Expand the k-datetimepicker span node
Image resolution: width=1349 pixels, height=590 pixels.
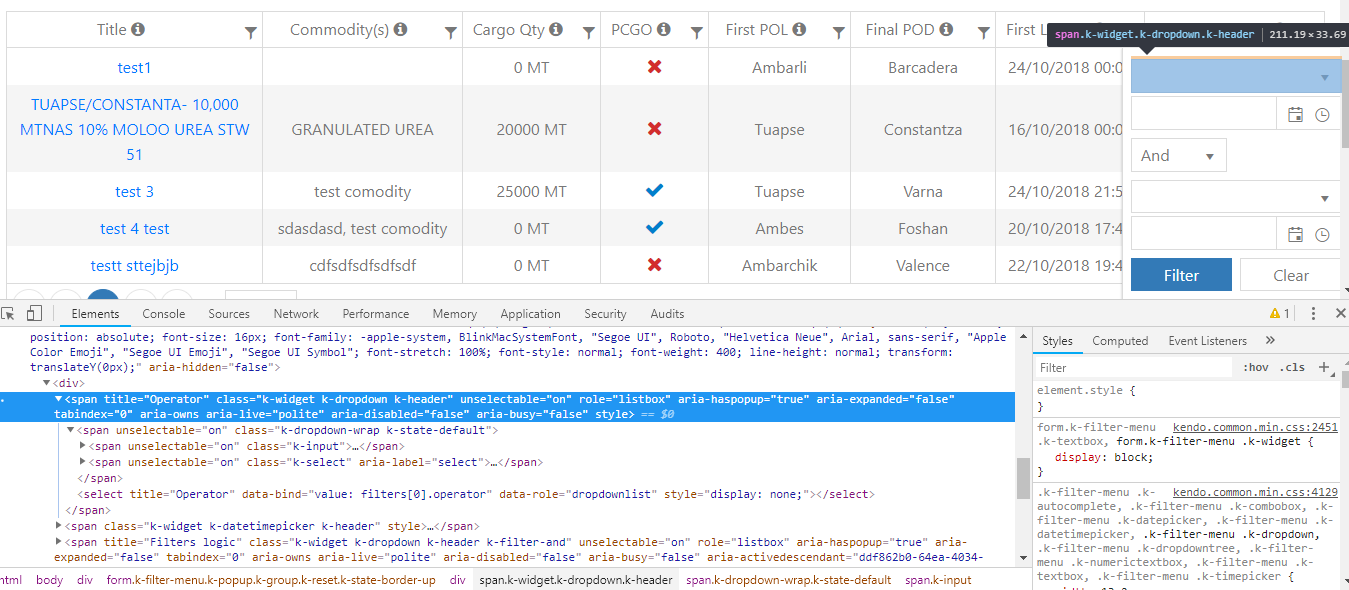[60, 526]
